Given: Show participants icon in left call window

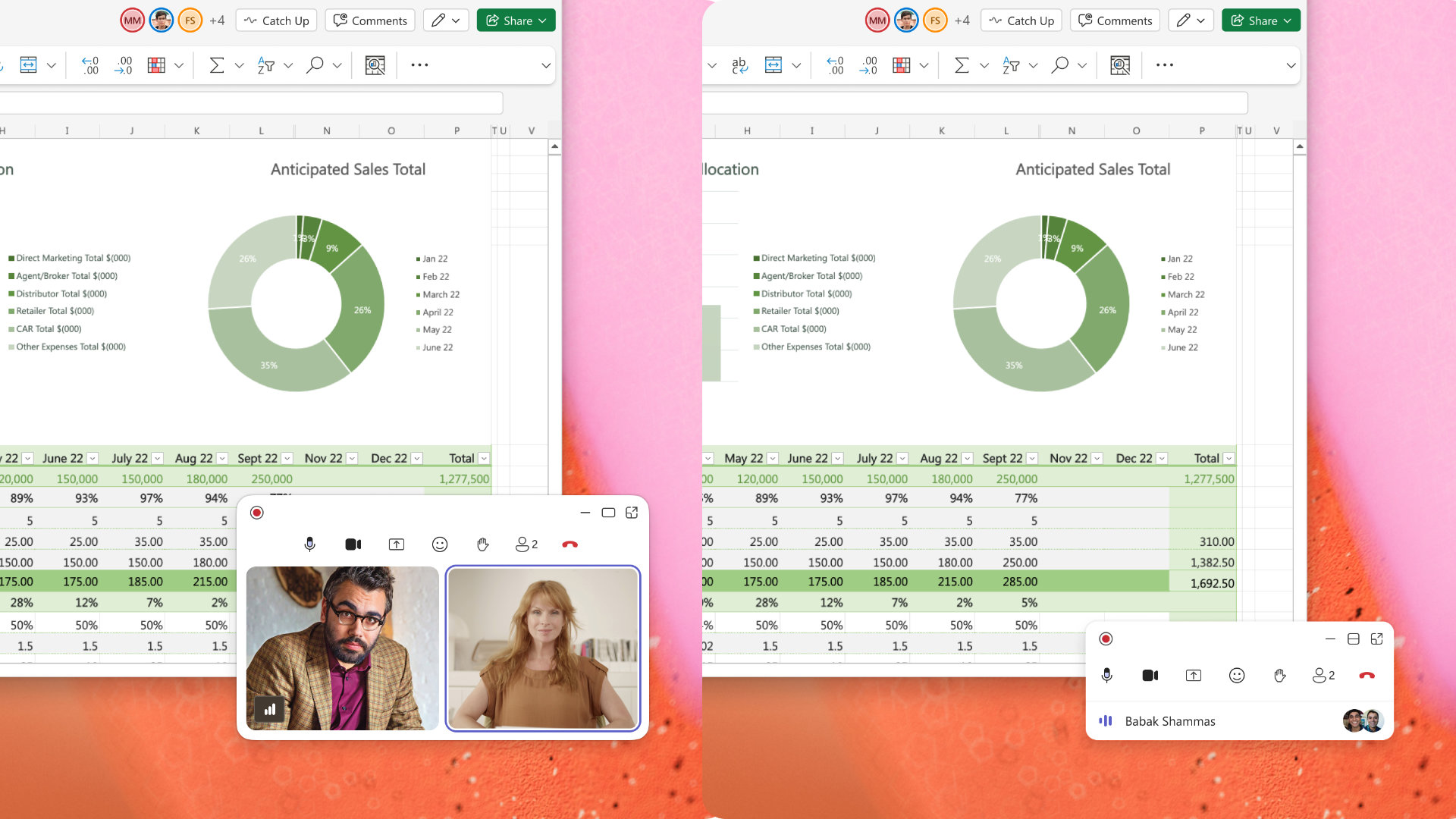Looking at the screenshot, I should click(526, 544).
